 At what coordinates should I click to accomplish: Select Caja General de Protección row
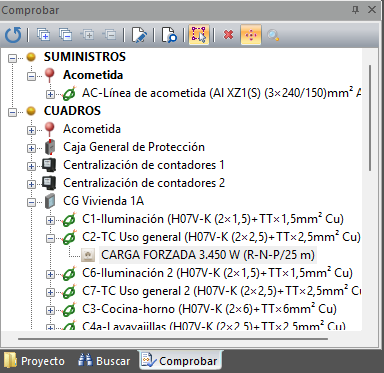[x=134, y=147]
